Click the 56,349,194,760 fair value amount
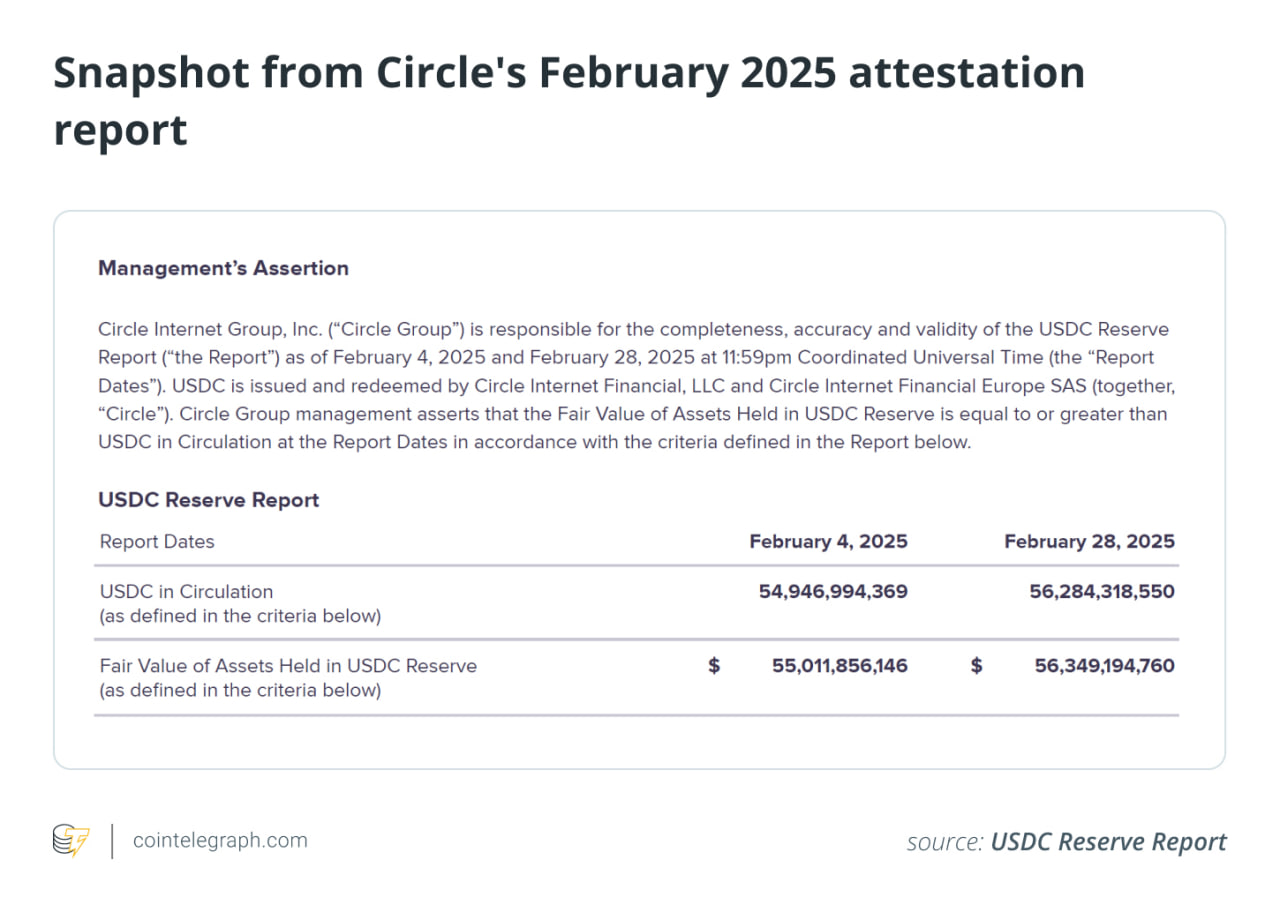 1104,665
